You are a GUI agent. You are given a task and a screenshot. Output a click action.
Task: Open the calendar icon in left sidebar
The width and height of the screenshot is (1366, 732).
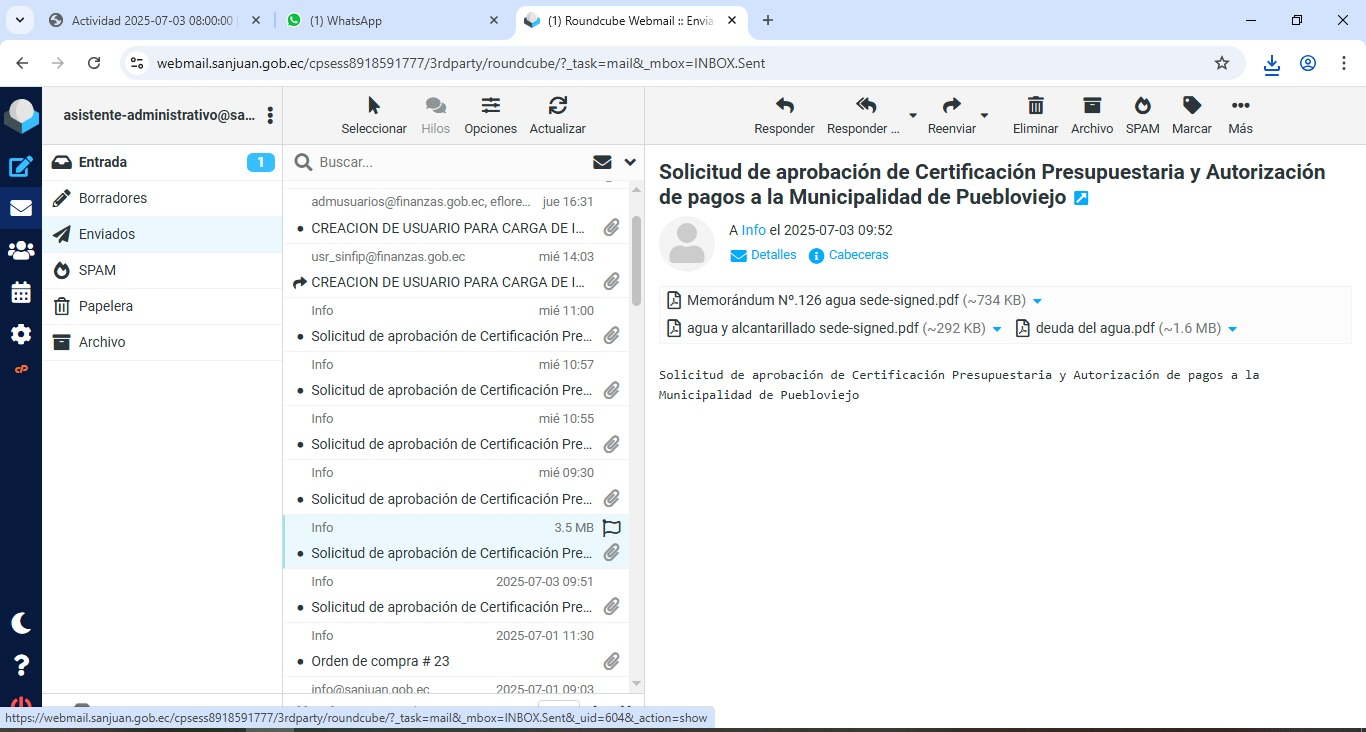click(x=21, y=293)
